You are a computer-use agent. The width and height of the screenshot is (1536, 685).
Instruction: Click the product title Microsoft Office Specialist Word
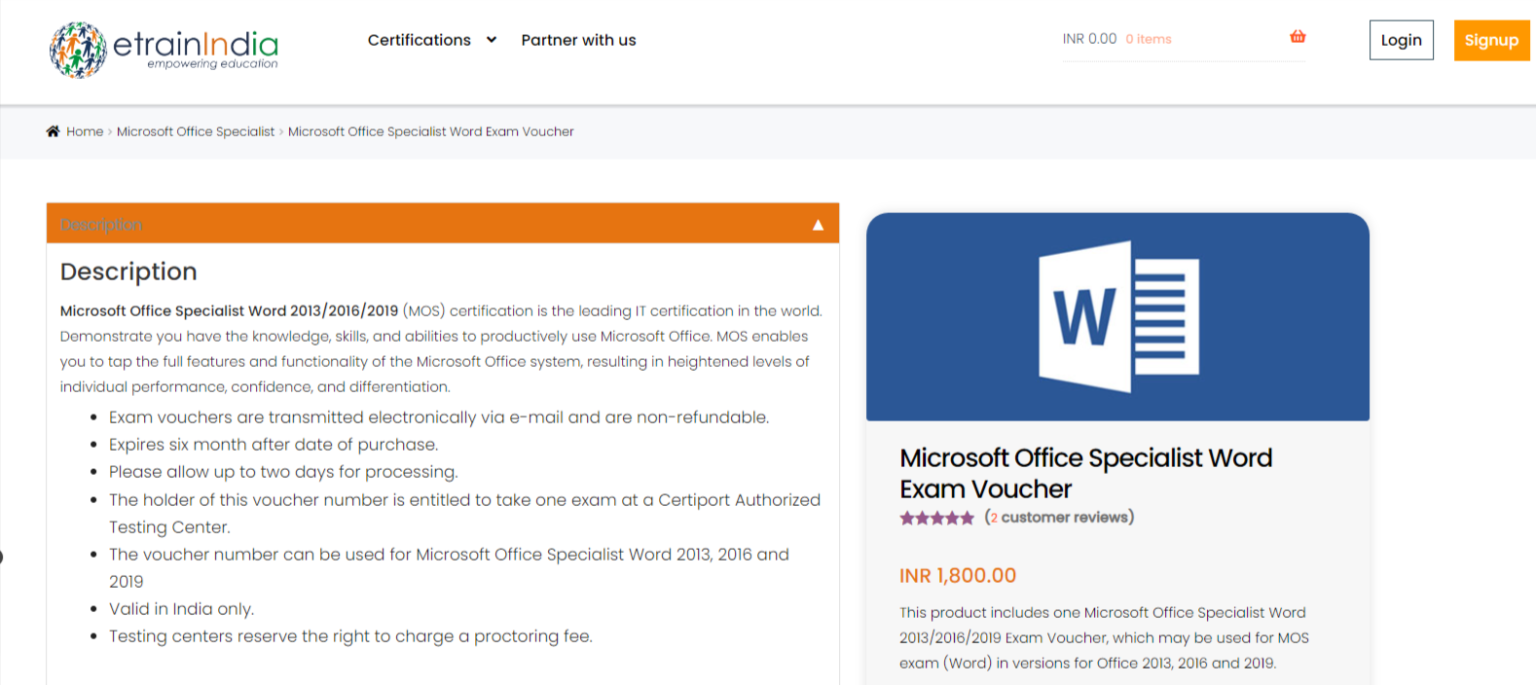(x=1086, y=470)
